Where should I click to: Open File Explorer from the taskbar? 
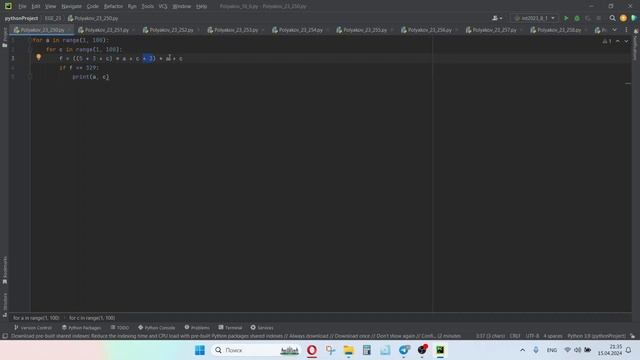coord(349,350)
